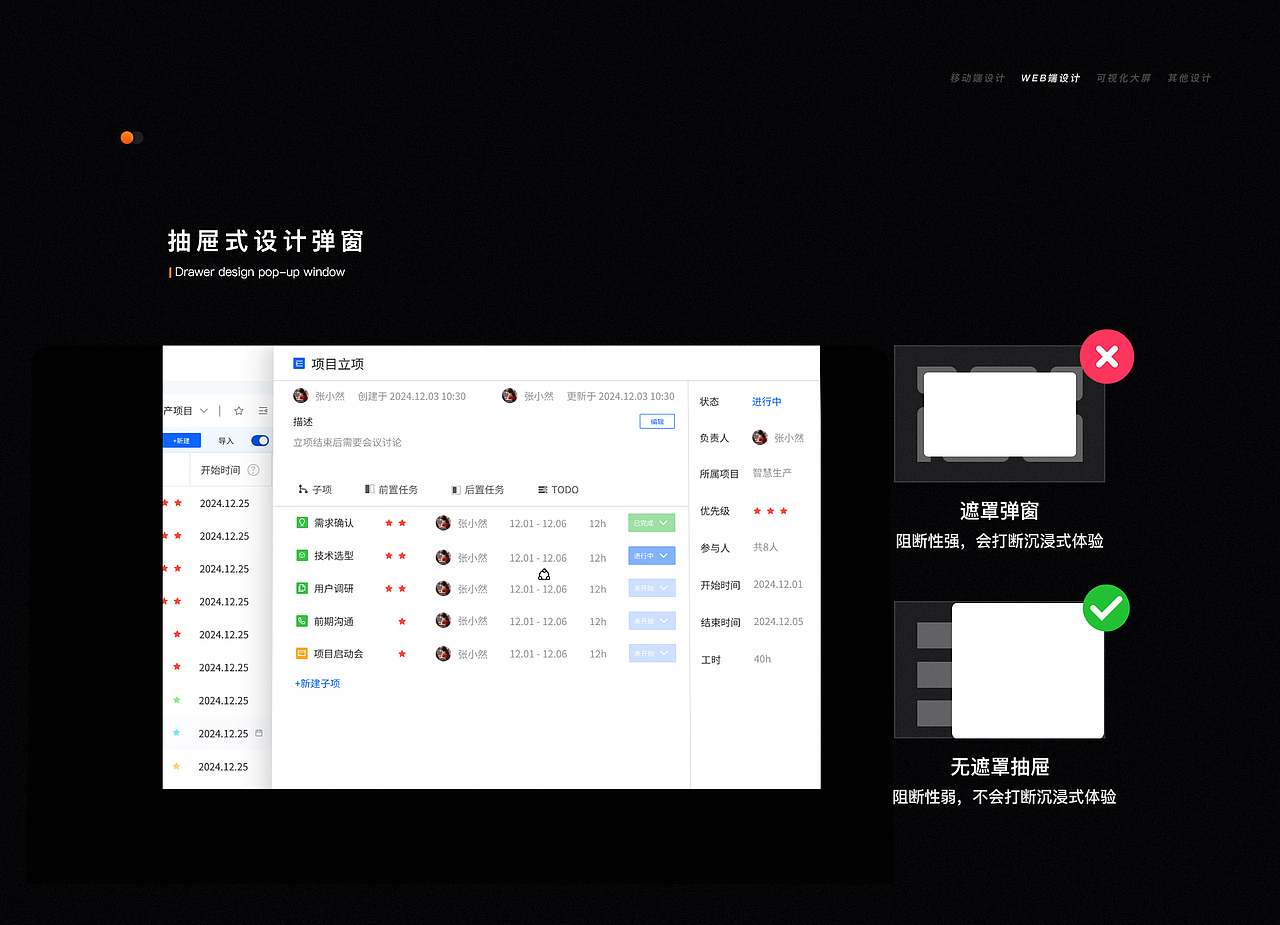This screenshot has height=925, width=1280.
Task: Click assignee avatar in 技术选型 row
Action: (443, 556)
